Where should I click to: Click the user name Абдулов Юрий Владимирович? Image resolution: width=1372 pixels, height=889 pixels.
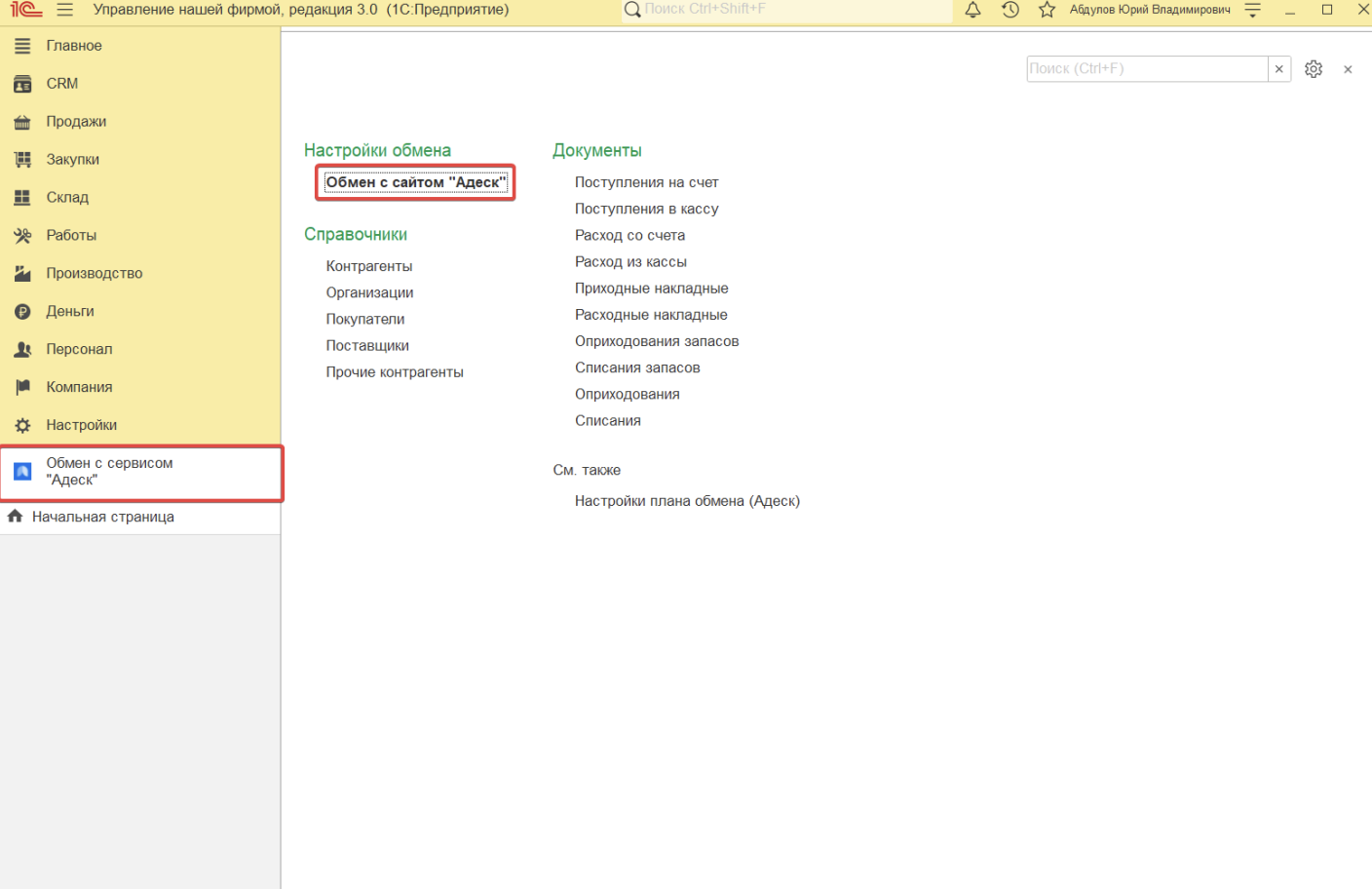[x=1150, y=10]
